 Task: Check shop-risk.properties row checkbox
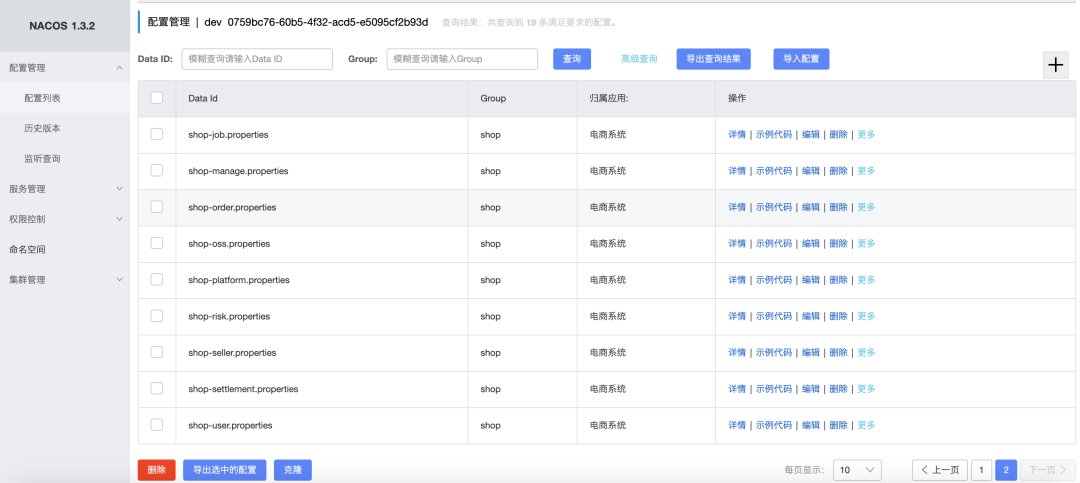point(157,316)
